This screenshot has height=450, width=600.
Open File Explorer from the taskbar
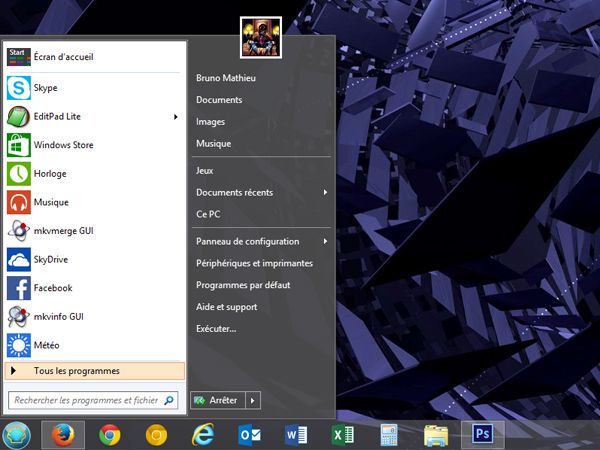tap(436, 435)
